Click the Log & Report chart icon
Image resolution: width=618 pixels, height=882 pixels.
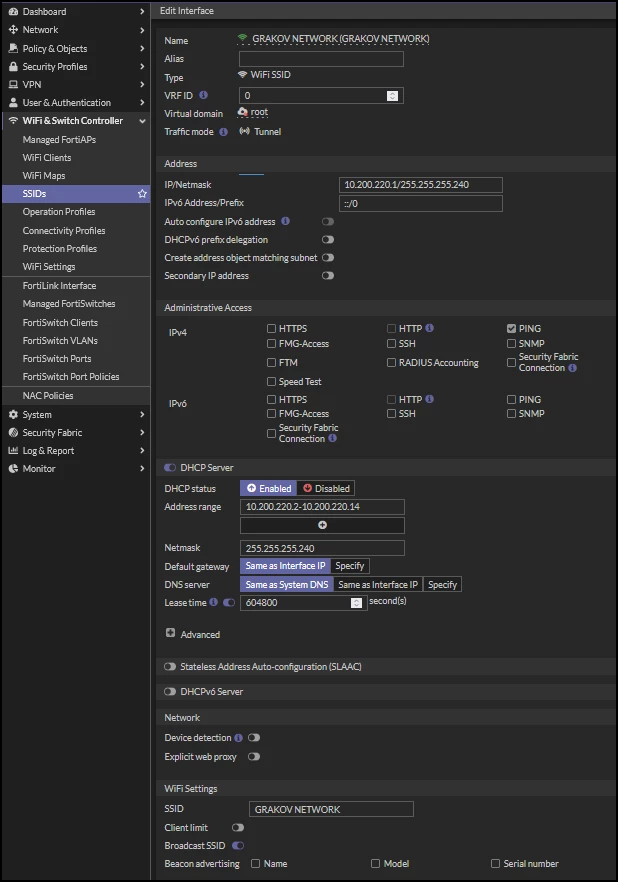click(x=13, y=451)
